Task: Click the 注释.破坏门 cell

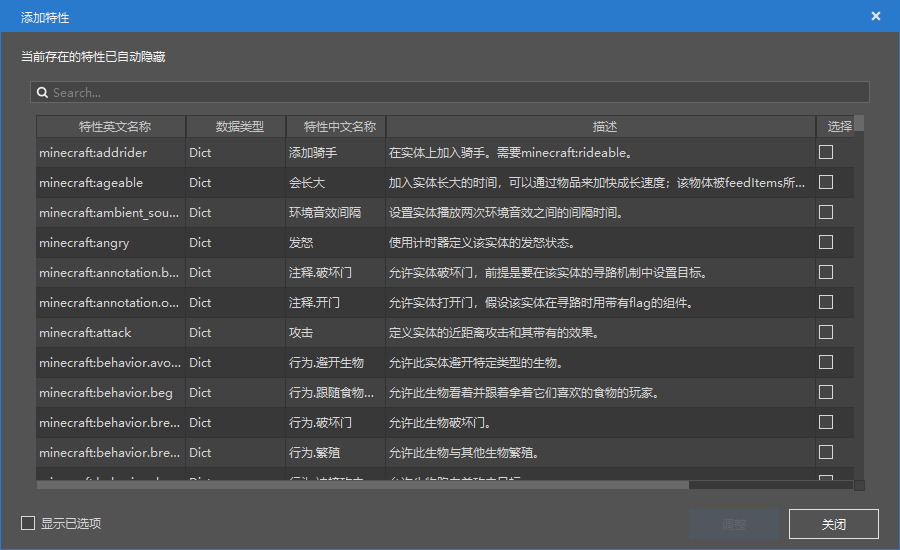Action: (336, 273)
